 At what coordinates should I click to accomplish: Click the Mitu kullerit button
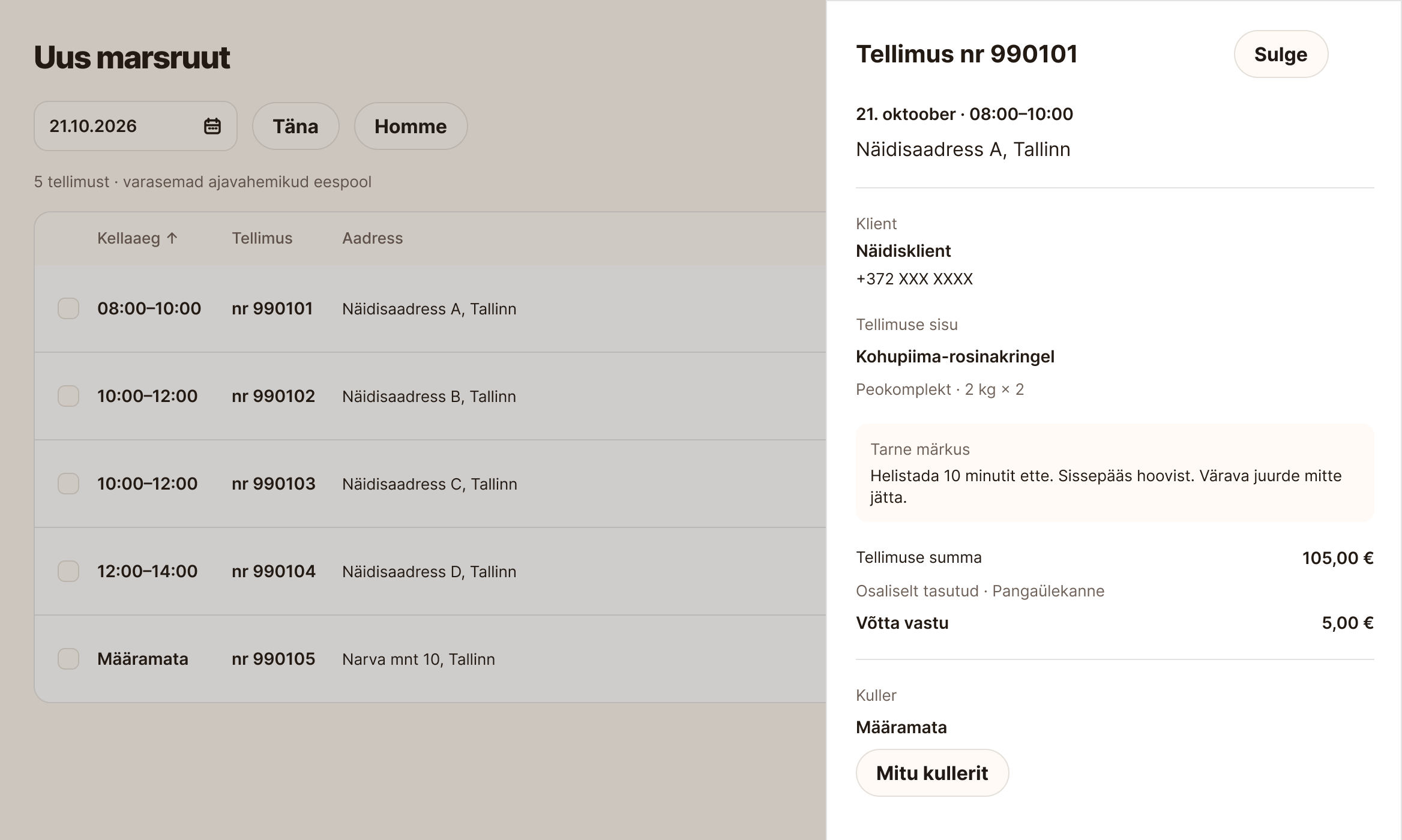(x=932, y=773)
